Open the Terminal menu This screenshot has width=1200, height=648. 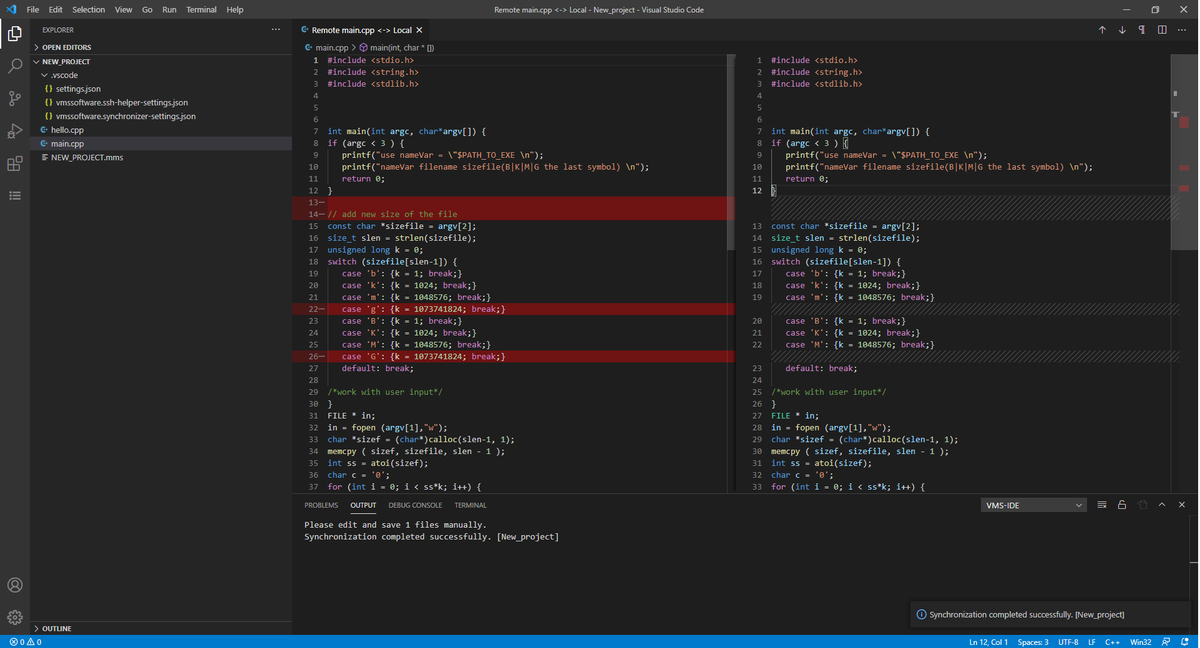coord(201,10)
